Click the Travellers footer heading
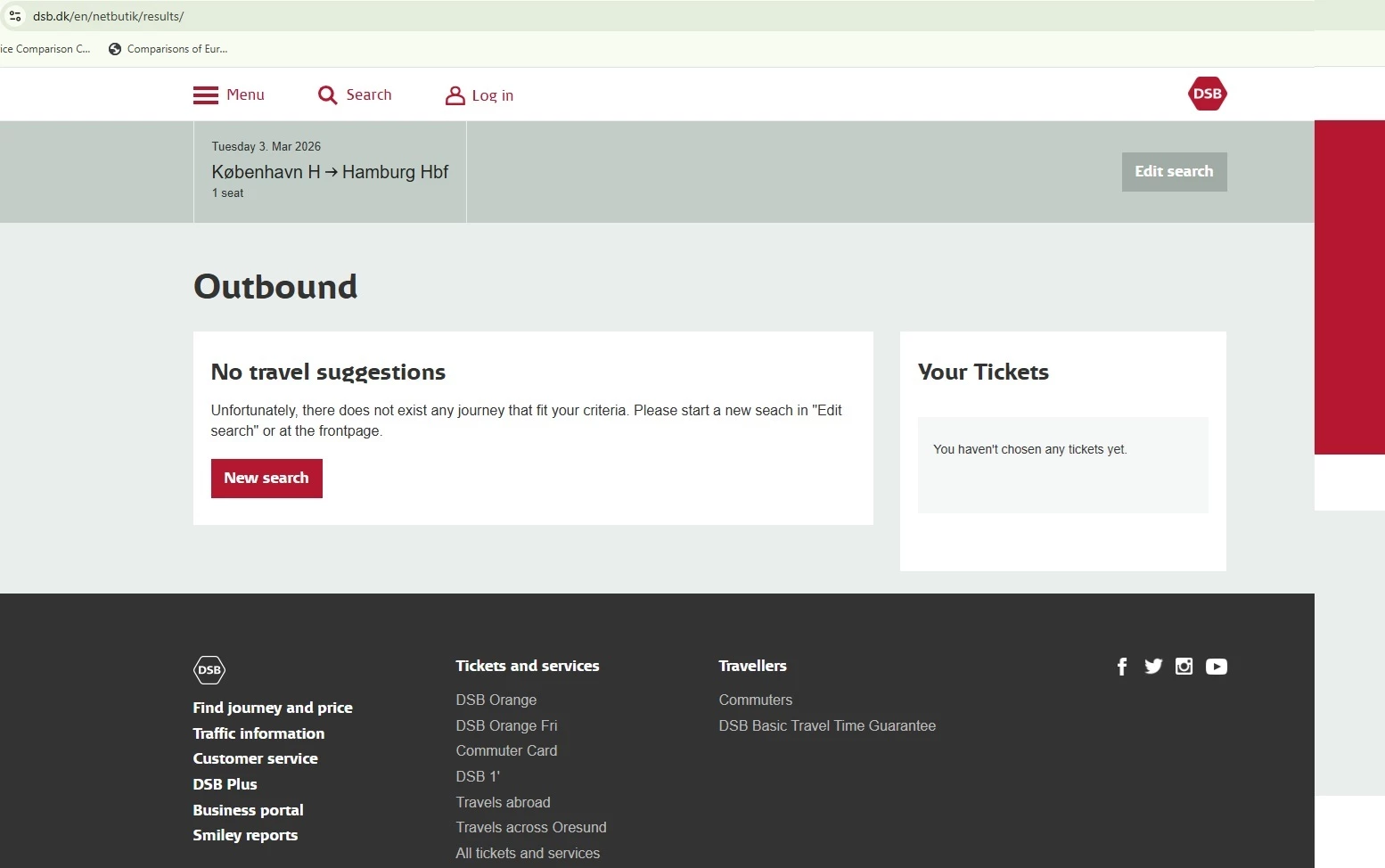The width and height of the screenshot is (1385, 868). pos(753,667)
